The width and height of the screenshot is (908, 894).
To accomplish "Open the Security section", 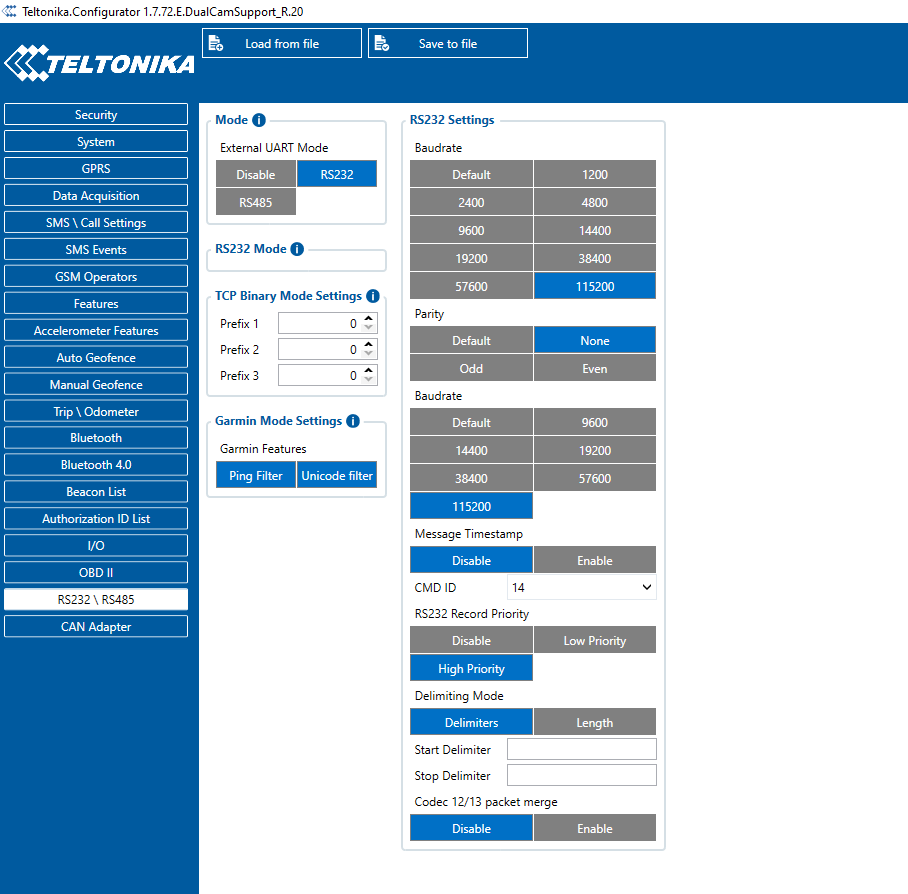I will point(96,114).
